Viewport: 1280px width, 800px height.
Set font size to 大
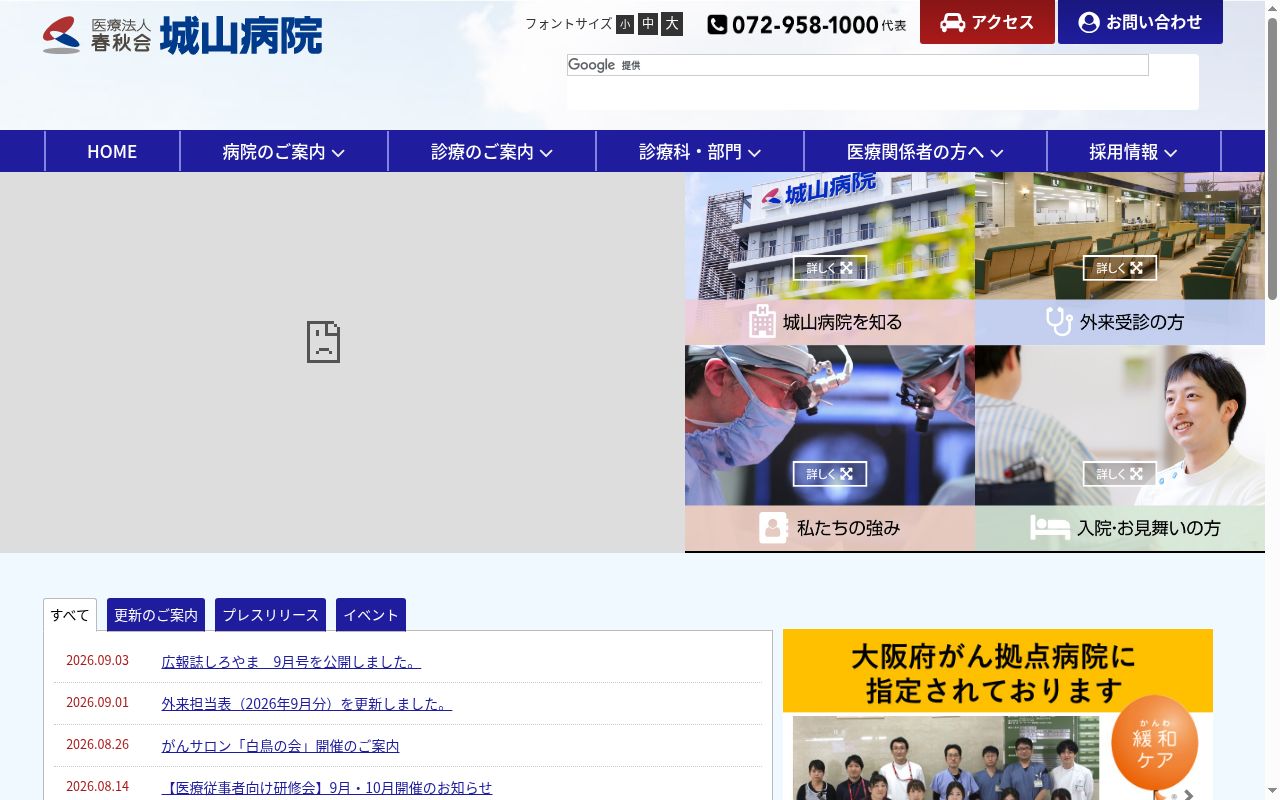click(x=672, y=24)
